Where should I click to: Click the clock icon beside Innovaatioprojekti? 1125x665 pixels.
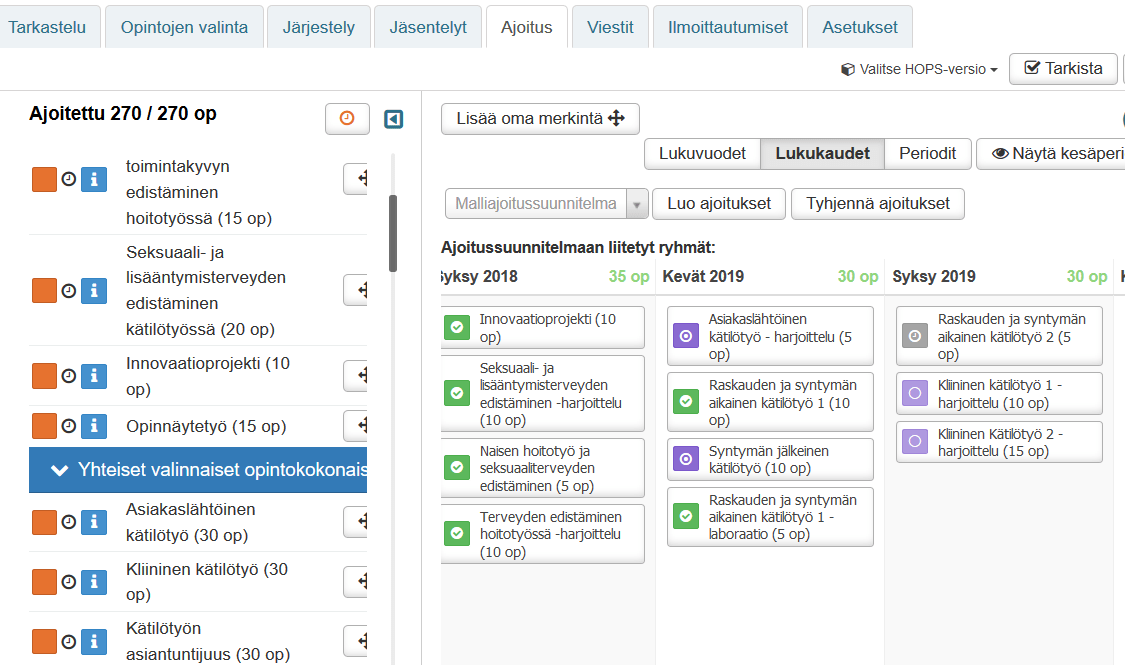click(x=69, y=376)
